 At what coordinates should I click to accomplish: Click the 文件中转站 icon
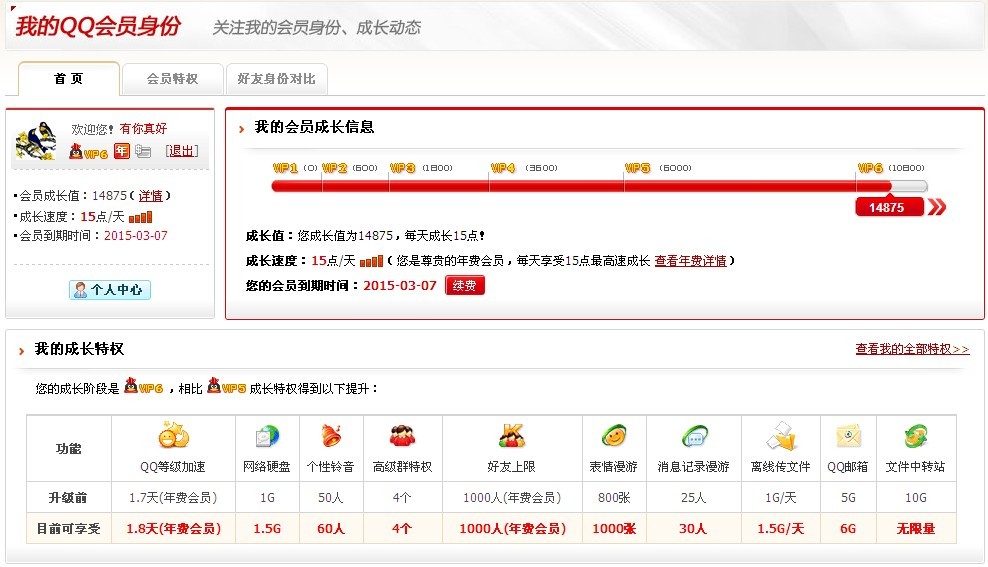point(916,435)
